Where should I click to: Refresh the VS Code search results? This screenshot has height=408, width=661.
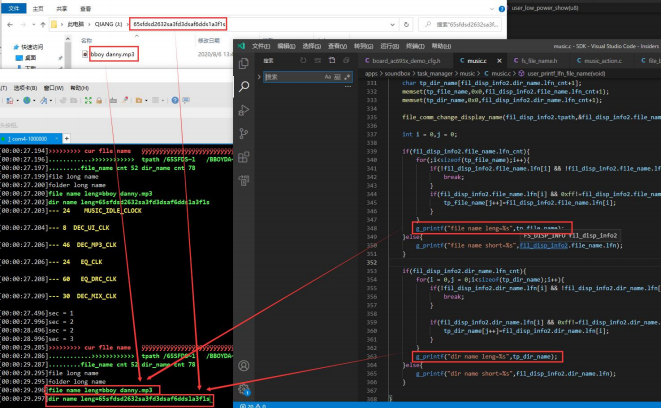[303, 61]
